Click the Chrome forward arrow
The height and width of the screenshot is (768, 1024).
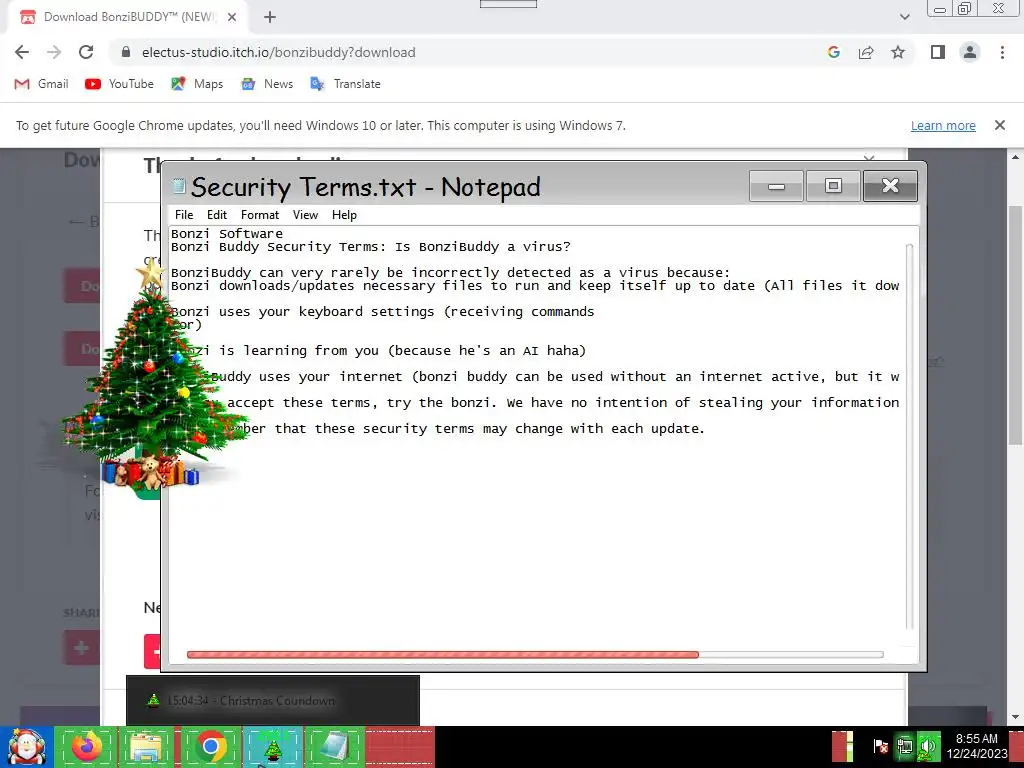tap(54, 52)
